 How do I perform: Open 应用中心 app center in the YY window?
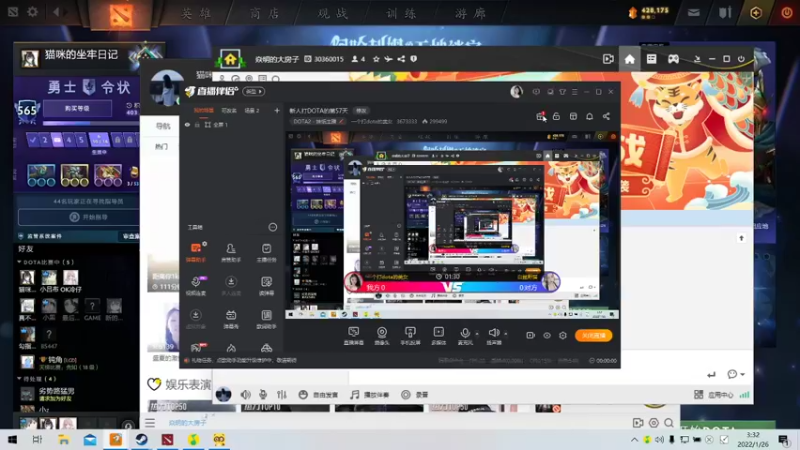point(715,395)
